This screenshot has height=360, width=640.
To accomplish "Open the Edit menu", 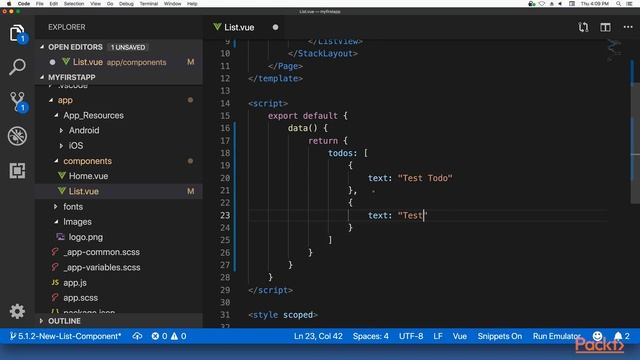I will click(x=53, y=4).
